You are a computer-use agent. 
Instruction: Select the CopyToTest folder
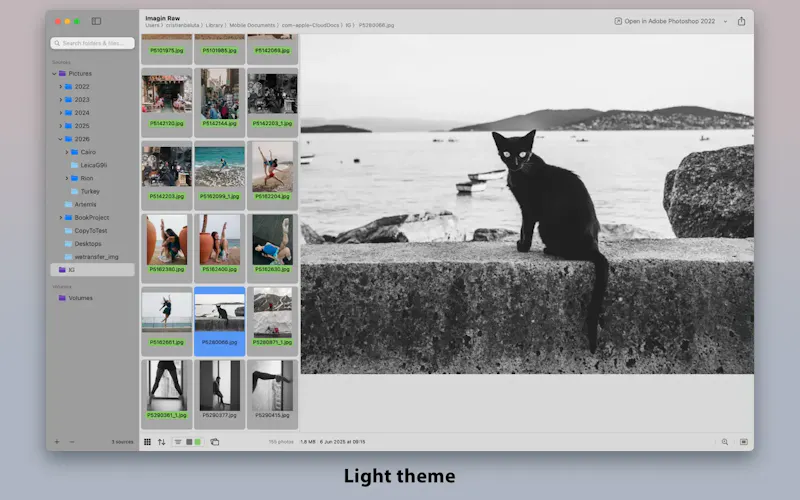pyautogui.click(x=92, y=231)
